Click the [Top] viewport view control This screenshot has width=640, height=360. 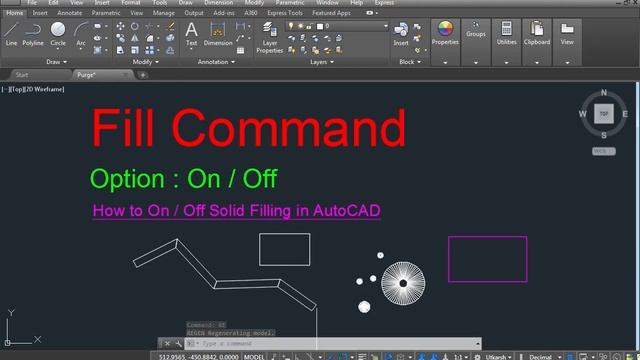pos(17,89)
